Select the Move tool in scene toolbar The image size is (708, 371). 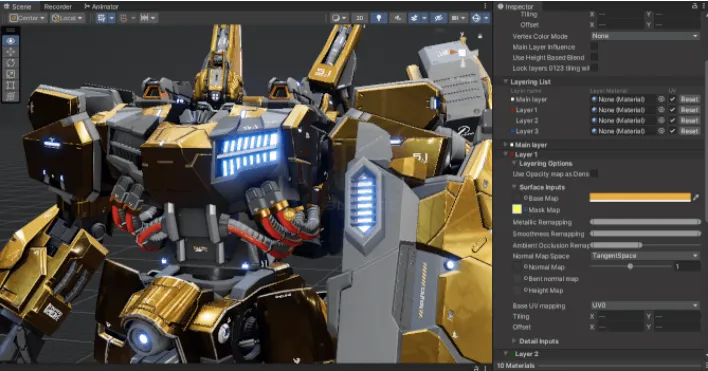pyautogui.click(x=11, y=52)
